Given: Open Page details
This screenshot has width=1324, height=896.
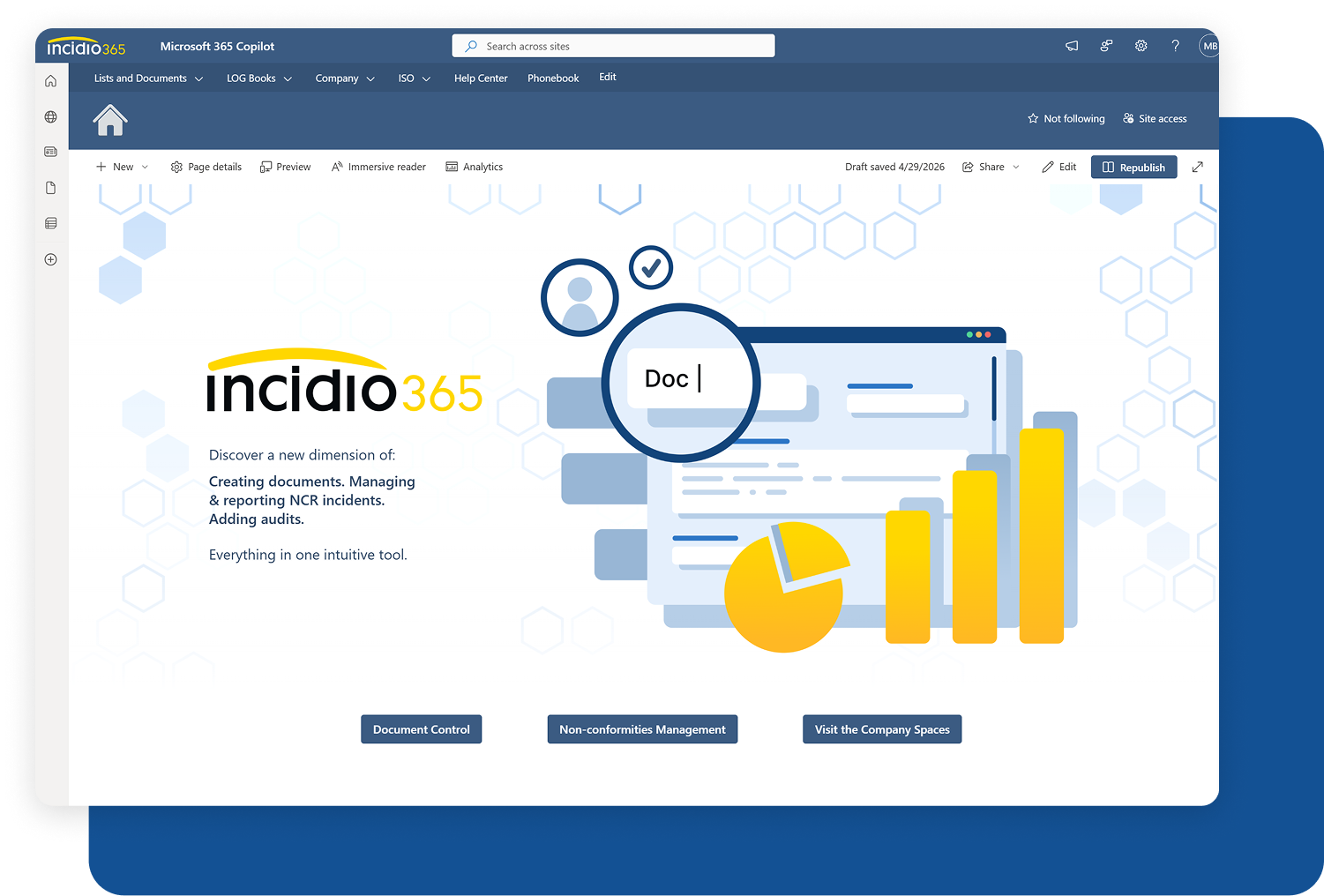Looking at the screenshot, I should [x=206, y=167].
